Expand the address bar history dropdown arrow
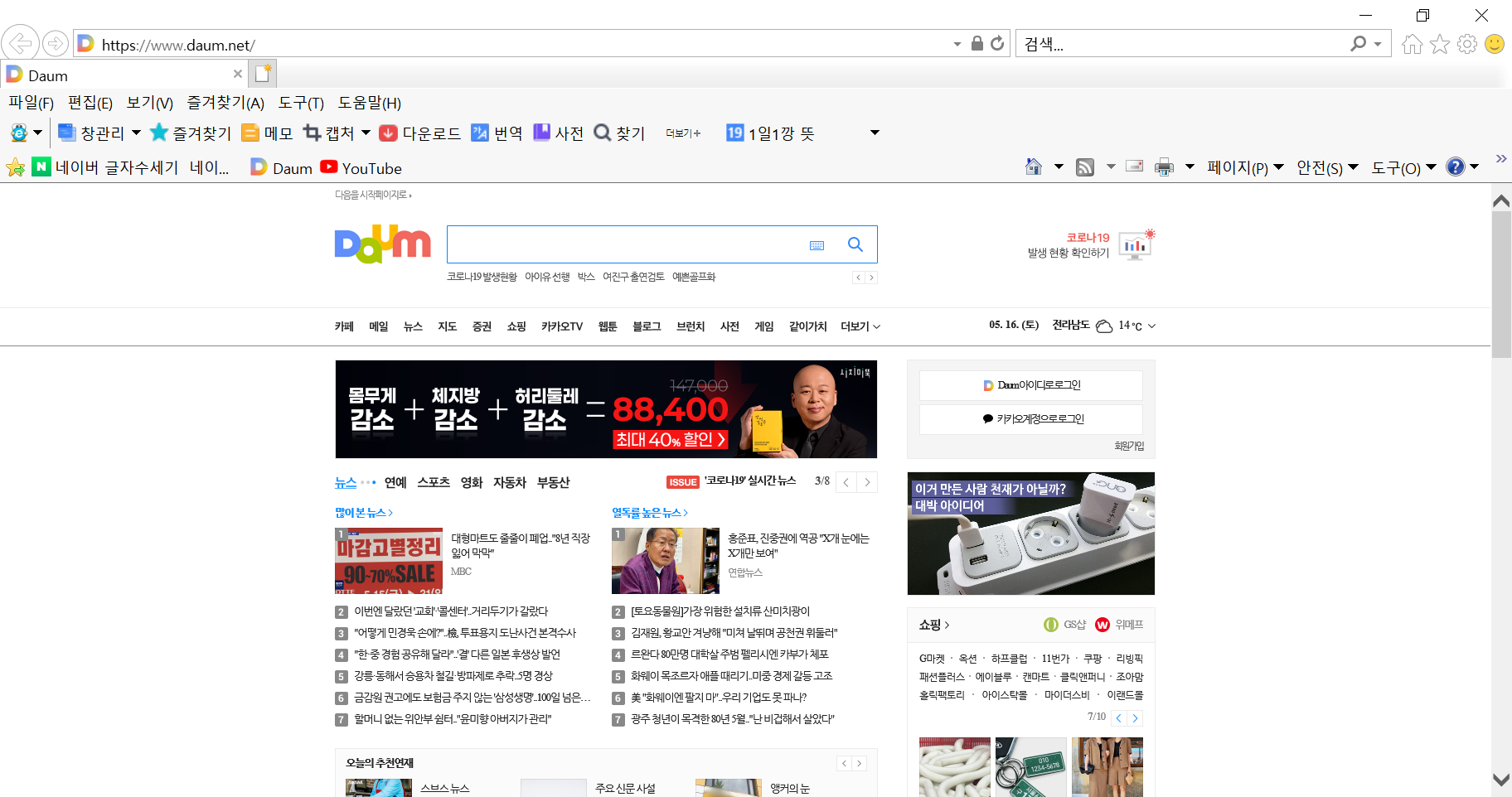This screenshot has width=1512, height=797. (x=957, y=44)
